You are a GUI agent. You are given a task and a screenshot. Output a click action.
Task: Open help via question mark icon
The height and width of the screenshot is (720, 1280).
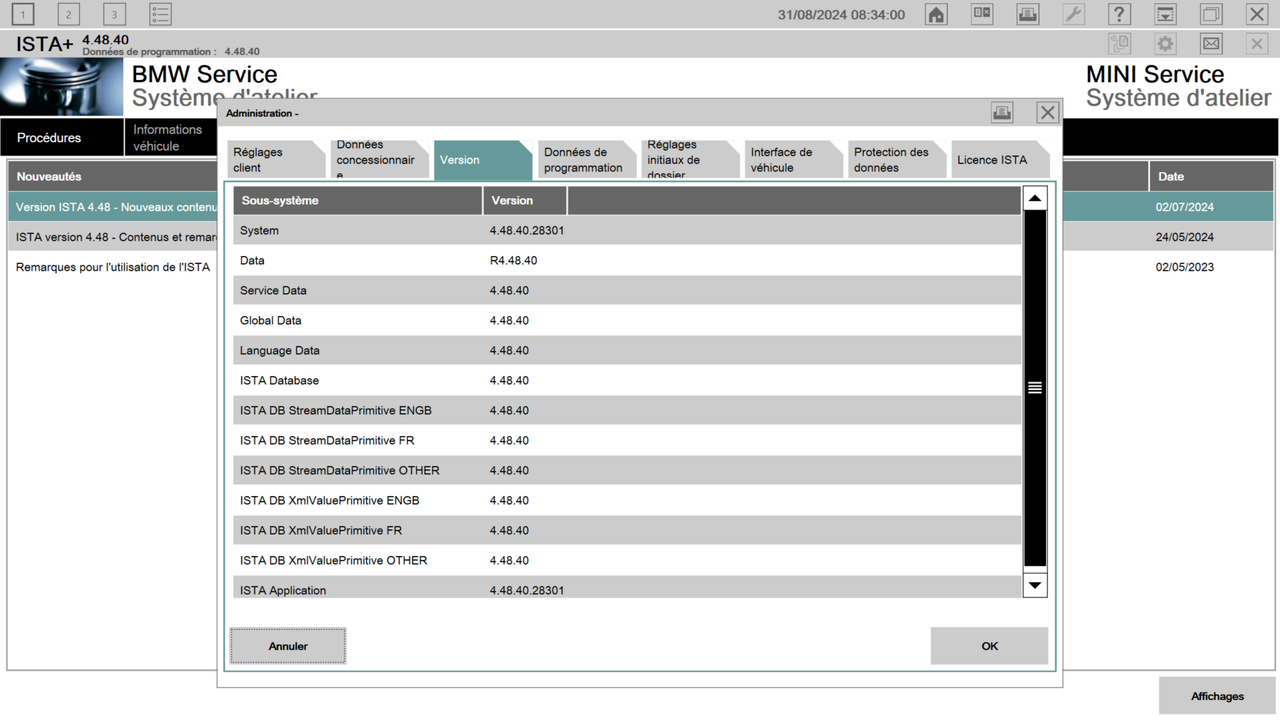[1119, 14]
